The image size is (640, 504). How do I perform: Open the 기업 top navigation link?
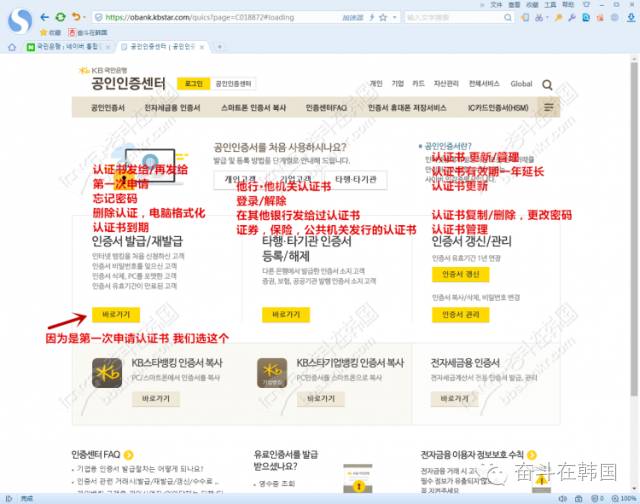pyautogui.click(x=397, y=83)
